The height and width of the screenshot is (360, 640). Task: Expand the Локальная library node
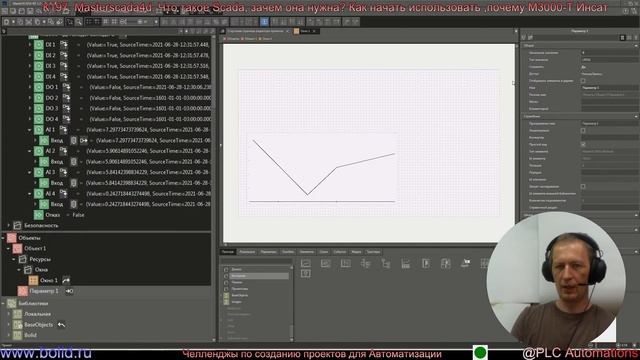[x=9, y=314]
